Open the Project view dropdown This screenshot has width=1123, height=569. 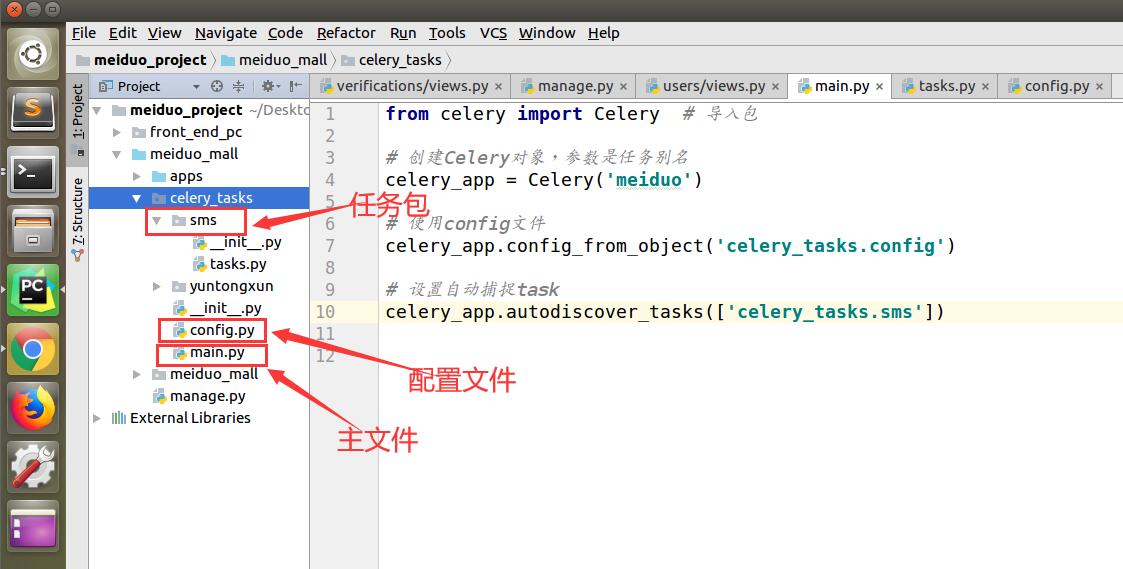(196, 87)
